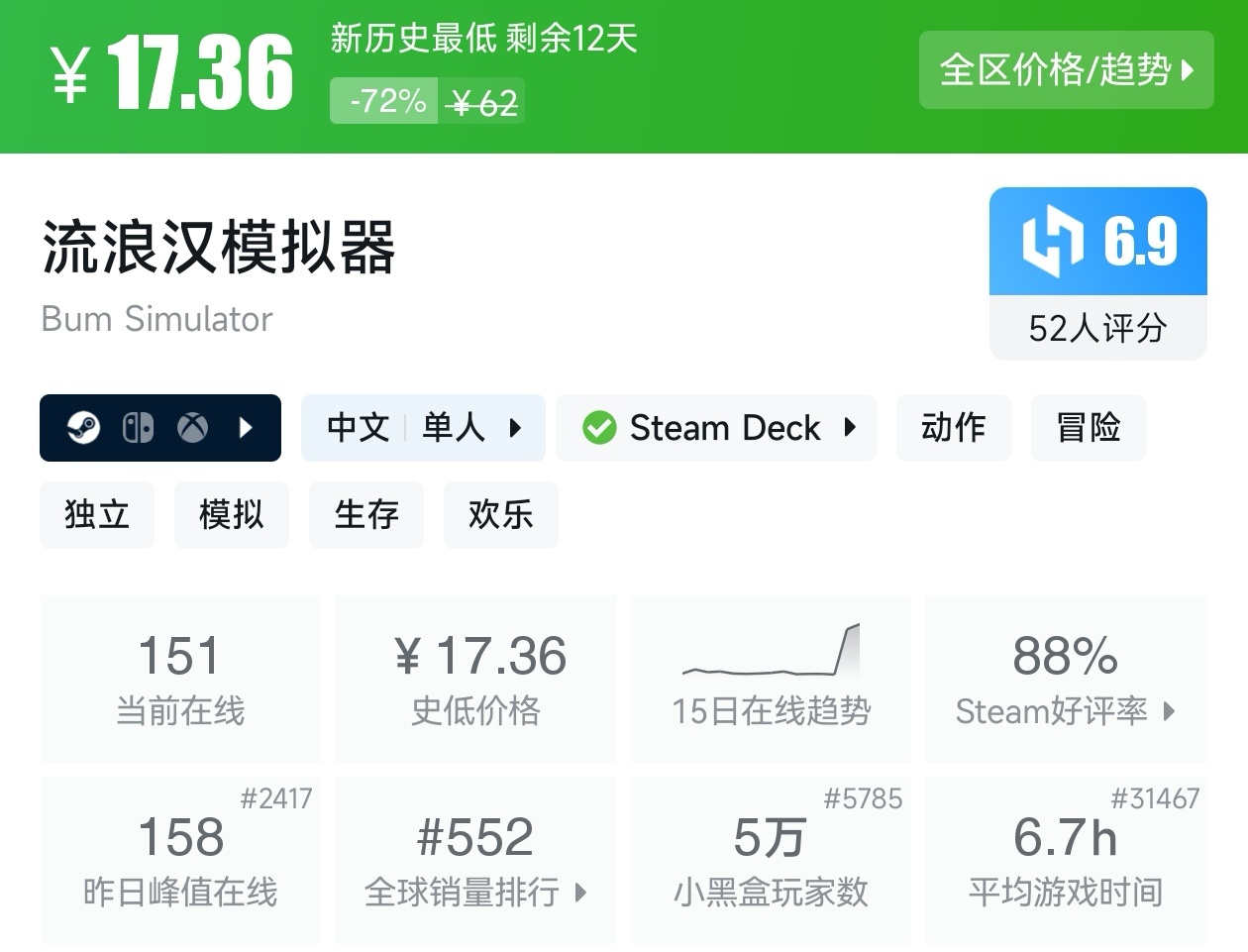Expand the arrow beside Steam好评率

tap(1170, 711)
